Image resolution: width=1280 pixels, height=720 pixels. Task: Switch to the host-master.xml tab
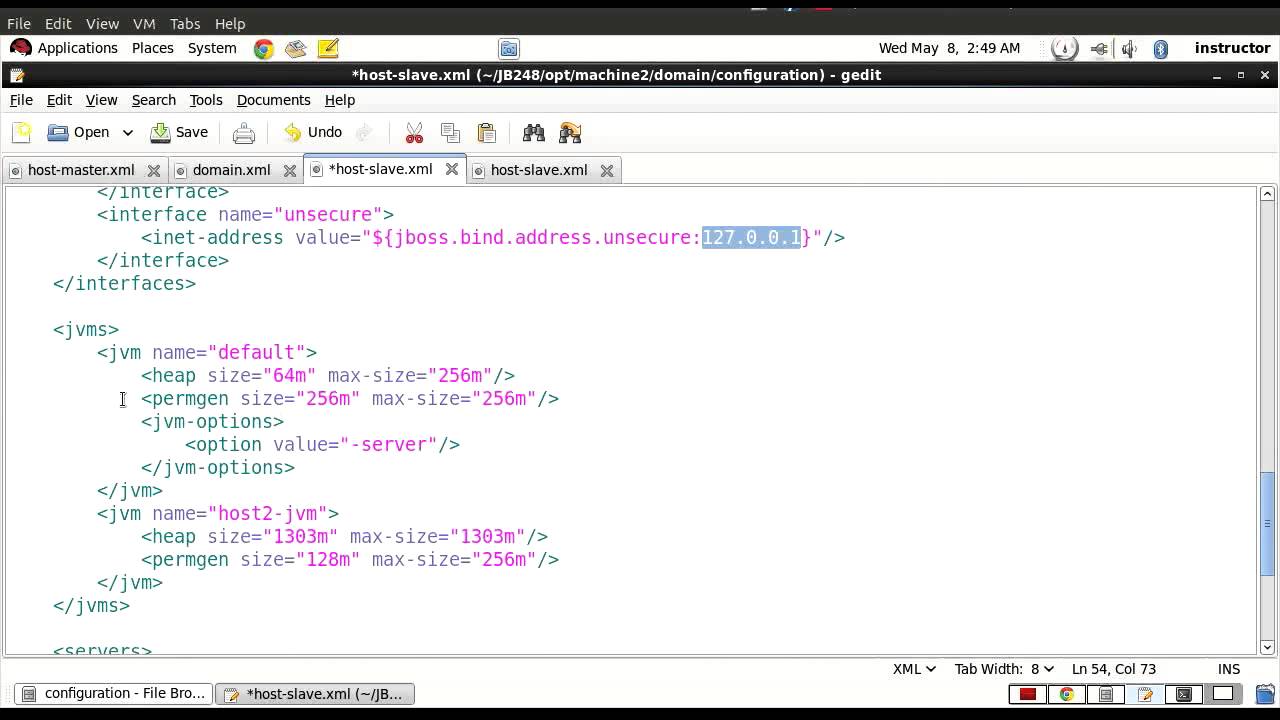pos(81,170)
